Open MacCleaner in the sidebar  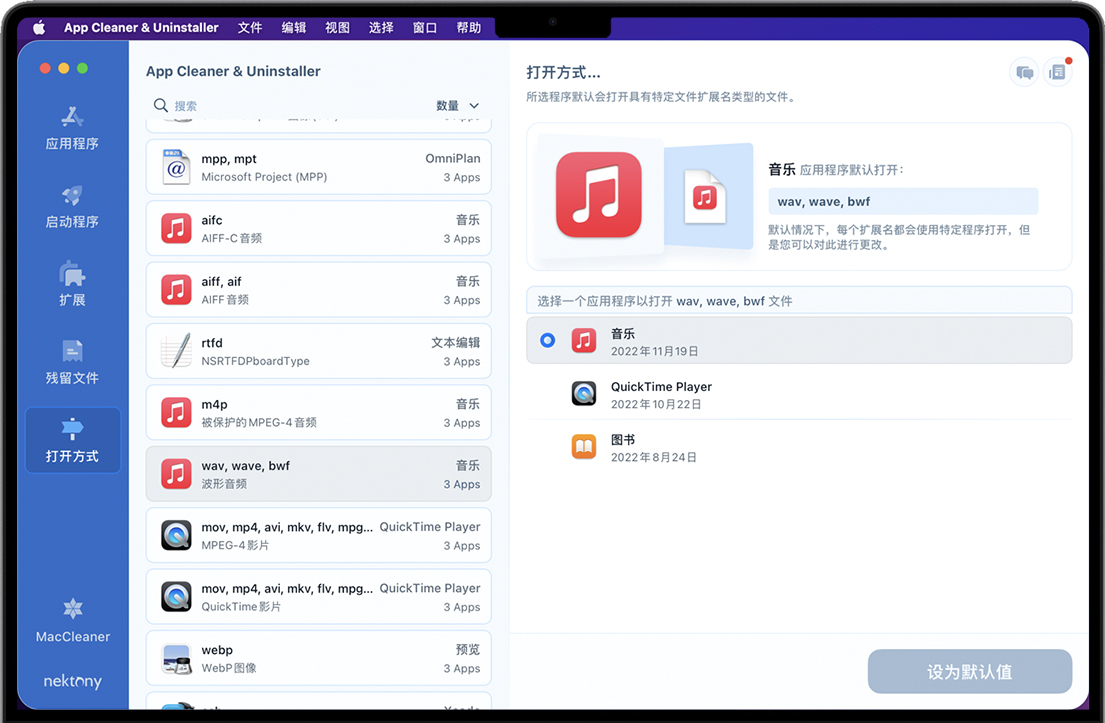[x=73, y=621]
